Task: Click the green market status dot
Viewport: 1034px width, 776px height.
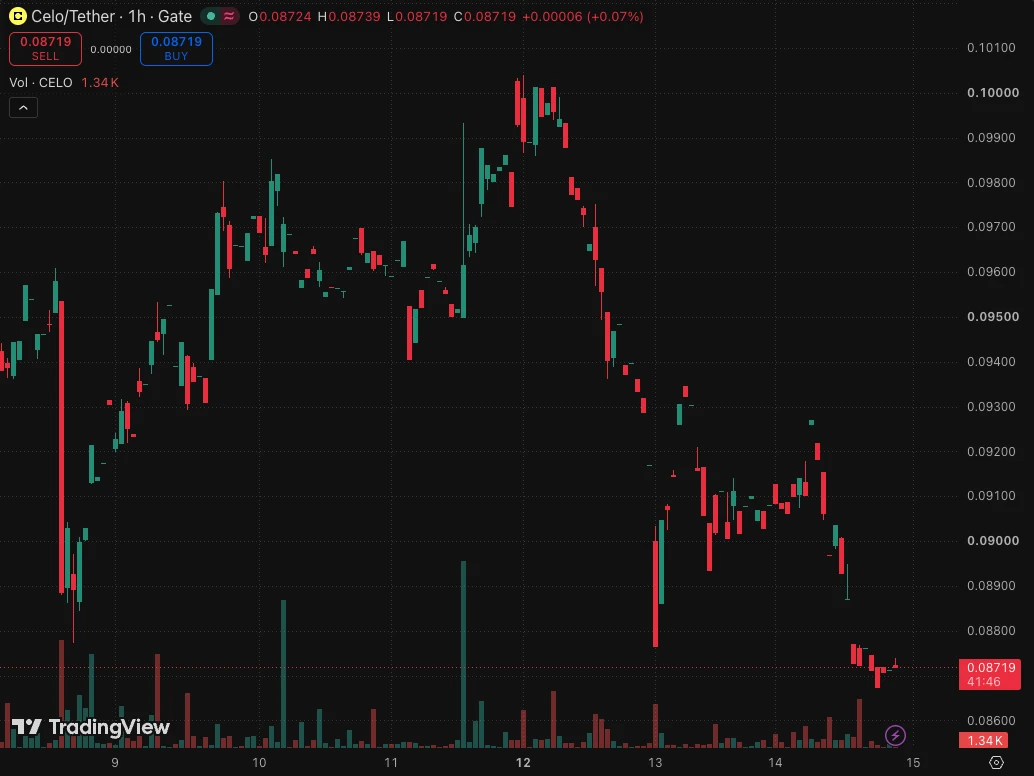Action: (211, 16)
